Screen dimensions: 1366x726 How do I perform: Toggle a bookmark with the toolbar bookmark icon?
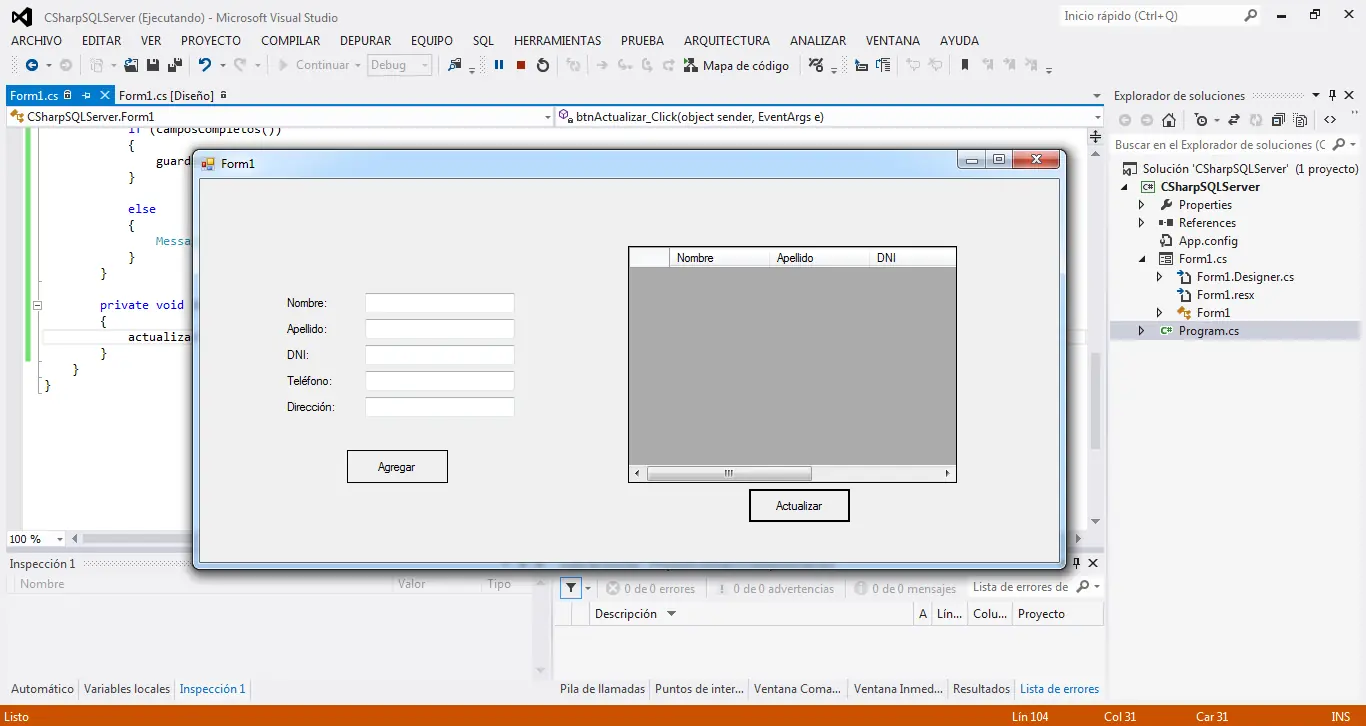click(x=965, y=65)
